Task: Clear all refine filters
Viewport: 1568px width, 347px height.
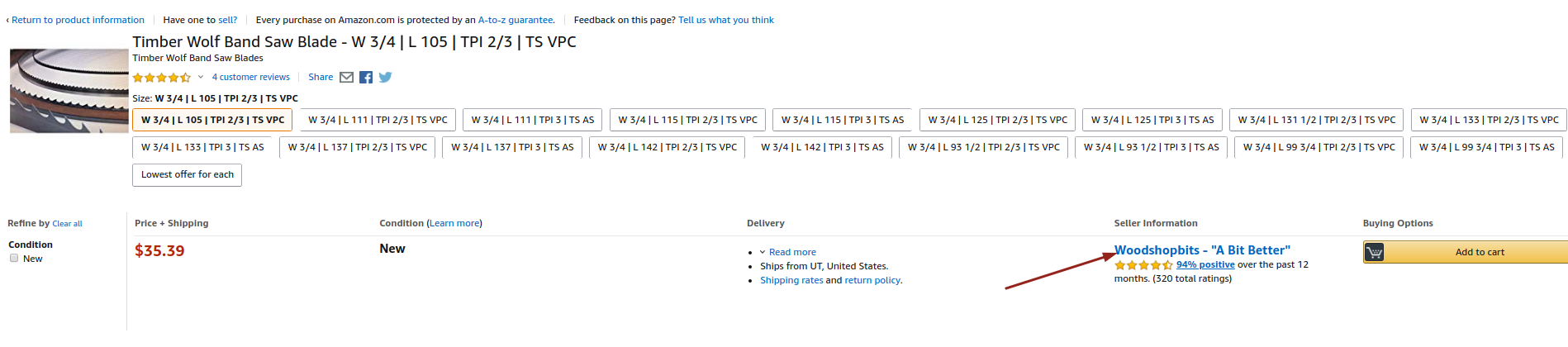Action: click(68, 224)
